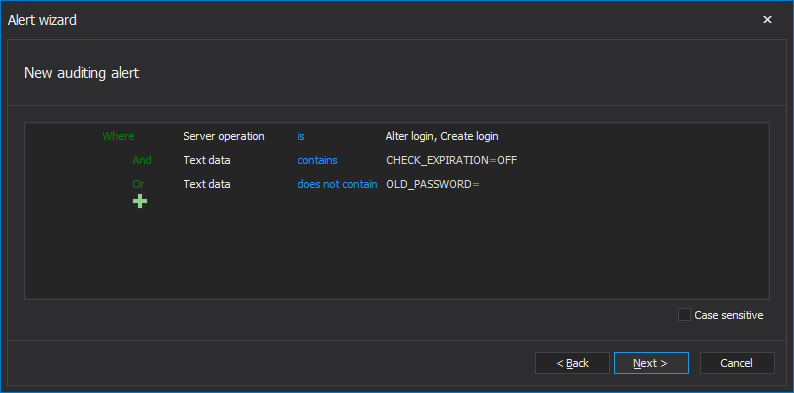Viewport: 794px width, 393px height.
Task: Change the 'Or' logical operator
Action: [x=138, y=184]
